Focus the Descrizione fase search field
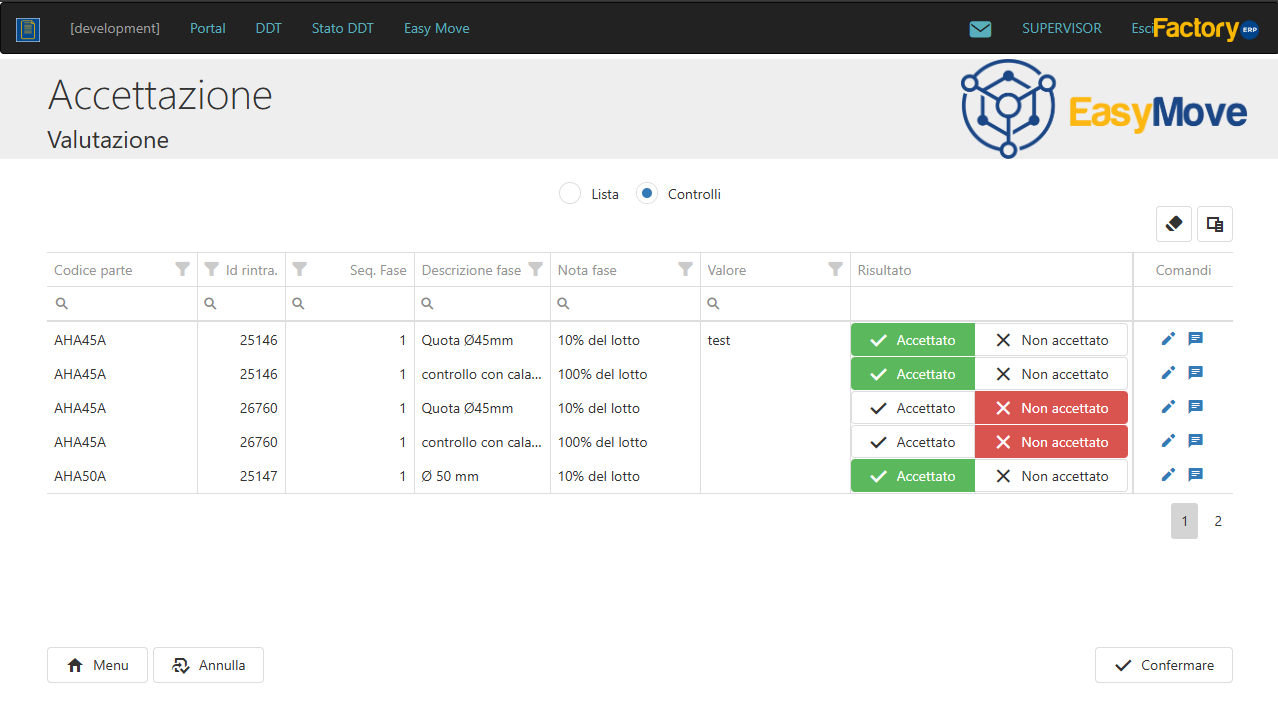Image resolution: width=1278 pixels, height=722 pixels. (x=482, y=303)
